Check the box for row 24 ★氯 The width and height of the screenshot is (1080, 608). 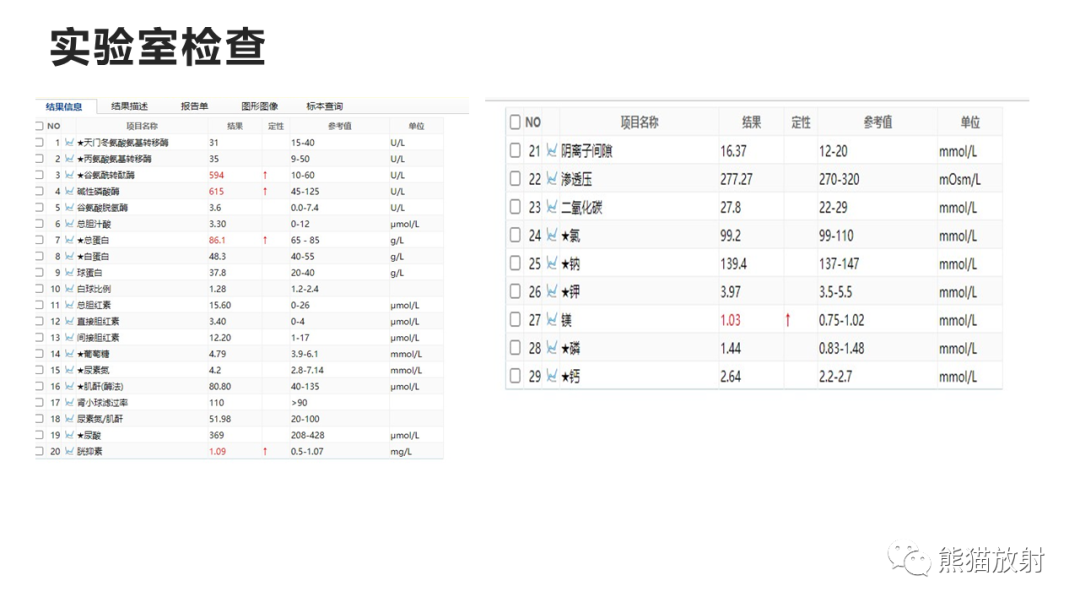pos(515,235)
